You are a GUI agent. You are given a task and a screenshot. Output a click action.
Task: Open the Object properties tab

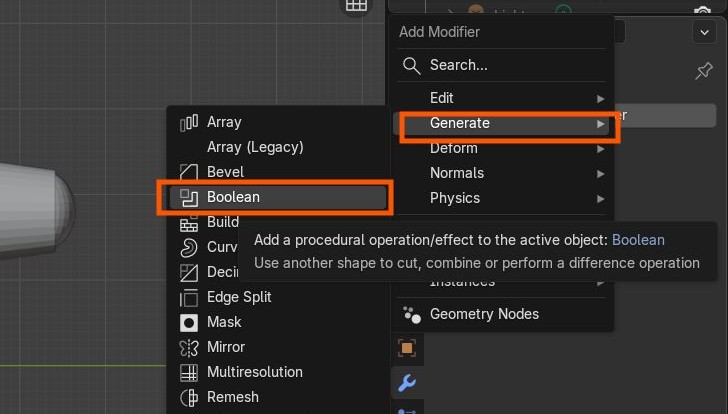pyautogui.click(x=406, y=348)
